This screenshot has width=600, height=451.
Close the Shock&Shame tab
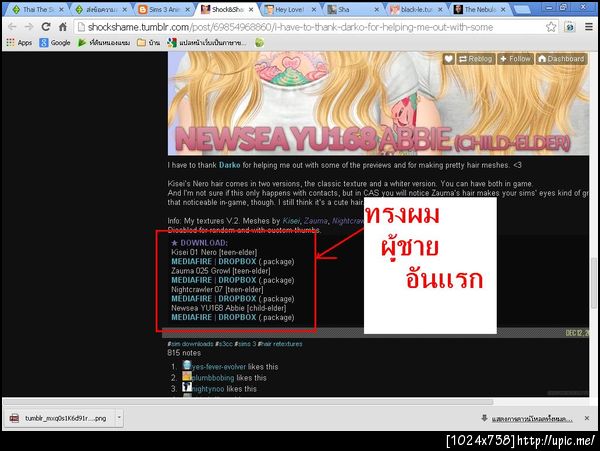pyautogui.click(x=251, y=9)
